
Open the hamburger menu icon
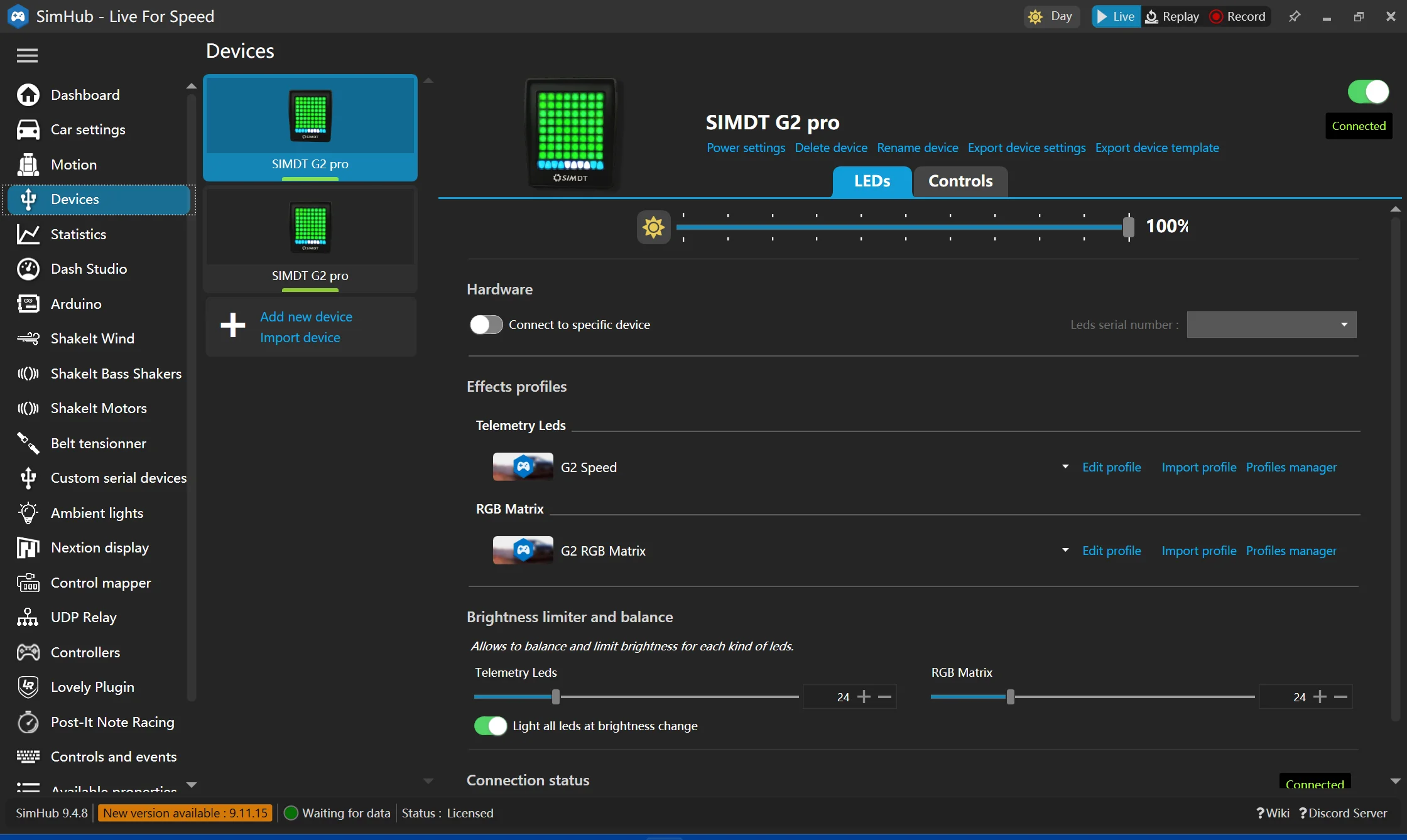pos(27,55)
